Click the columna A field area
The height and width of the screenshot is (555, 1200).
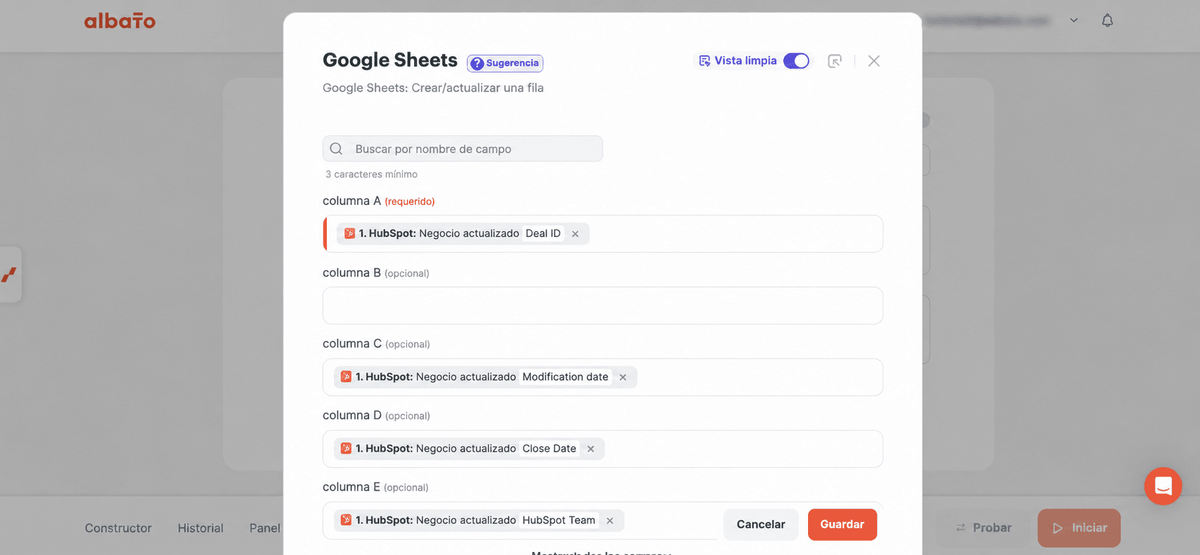click(602, 234)
